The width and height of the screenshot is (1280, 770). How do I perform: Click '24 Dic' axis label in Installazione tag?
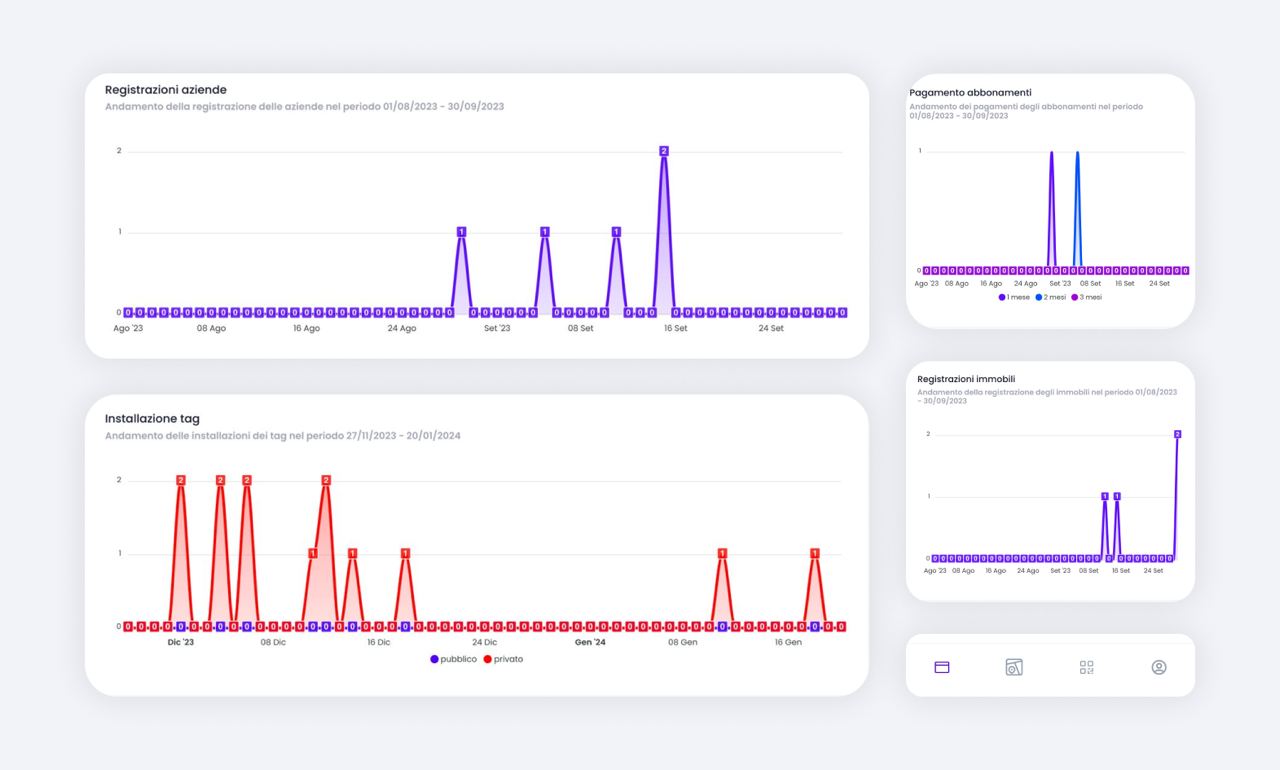point(484,642)
